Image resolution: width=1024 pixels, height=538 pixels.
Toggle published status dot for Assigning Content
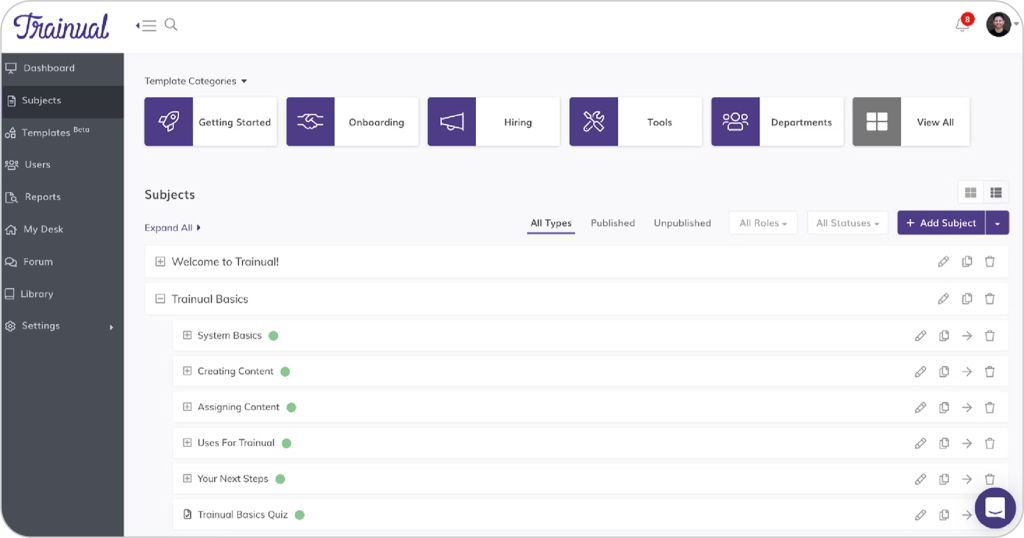click(292, 408)
